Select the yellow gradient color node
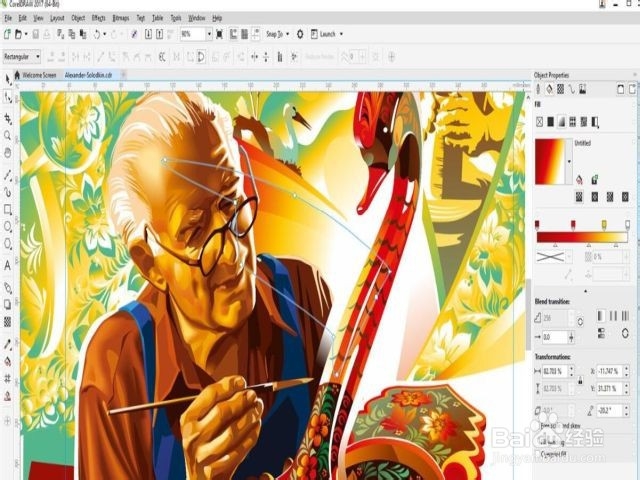 [604, 224]
